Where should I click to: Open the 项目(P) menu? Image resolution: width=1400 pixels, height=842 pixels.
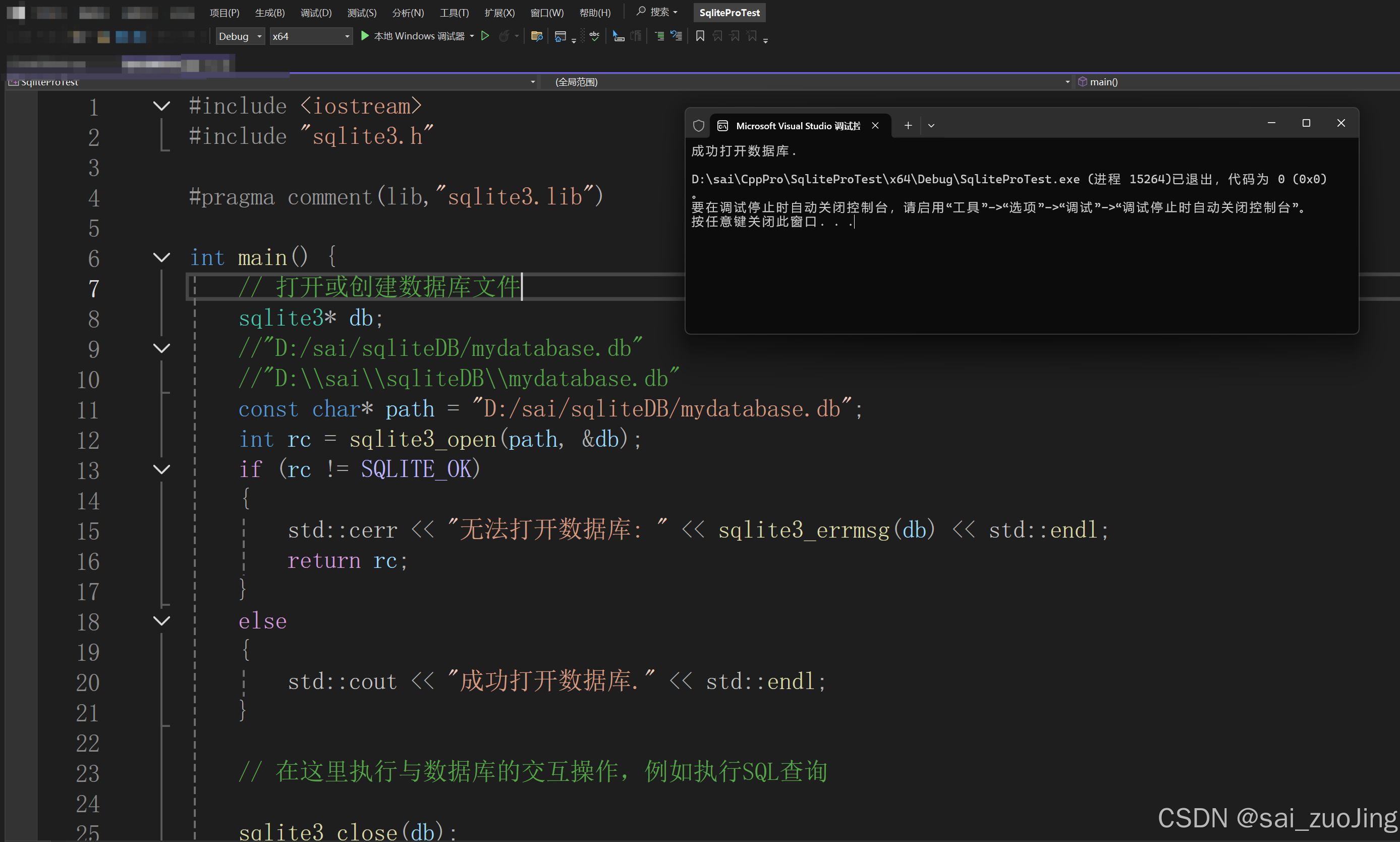pos(225,13)
